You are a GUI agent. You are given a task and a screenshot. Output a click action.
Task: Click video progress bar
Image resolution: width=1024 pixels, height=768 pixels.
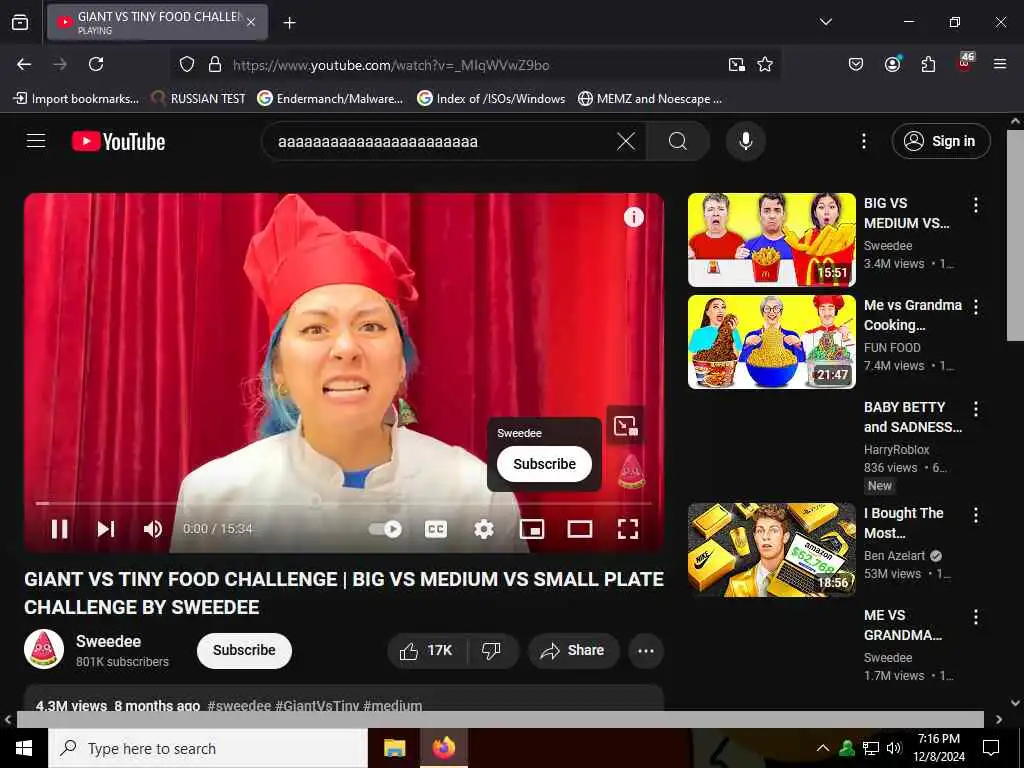(344, 504)
